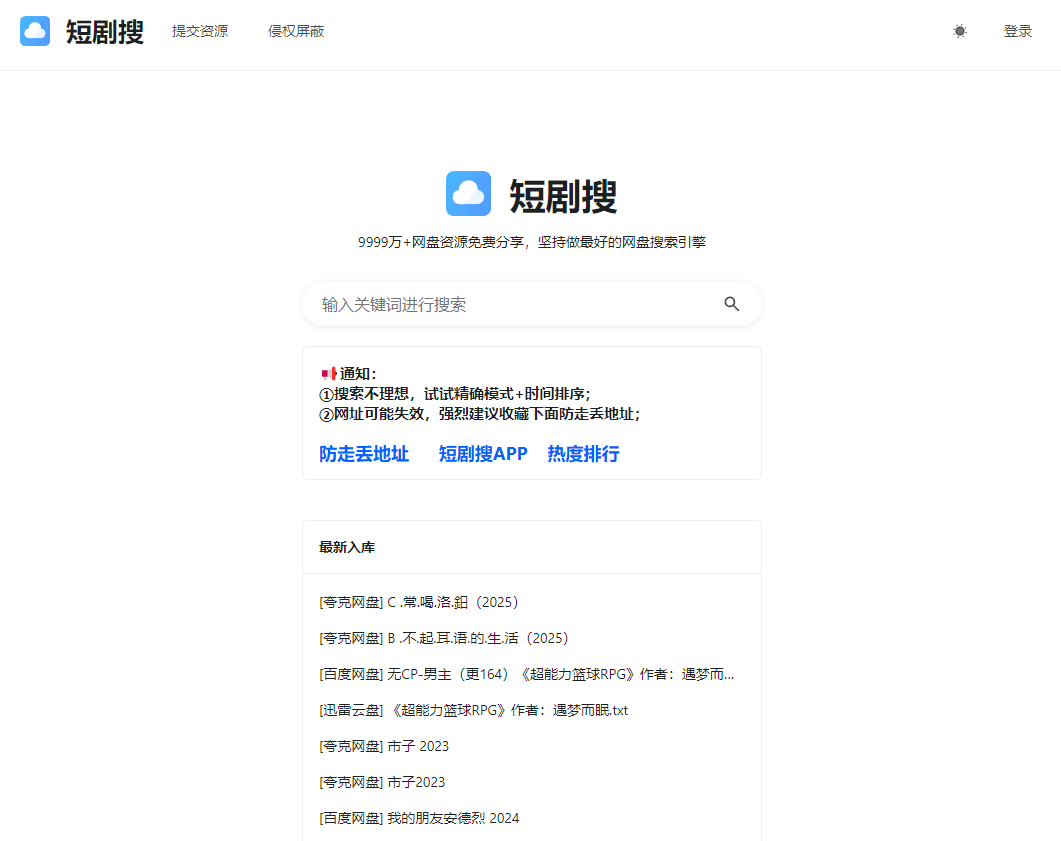Click the red megaphone notice icon
The image size is (1061, 841).
tap(328, 373)
